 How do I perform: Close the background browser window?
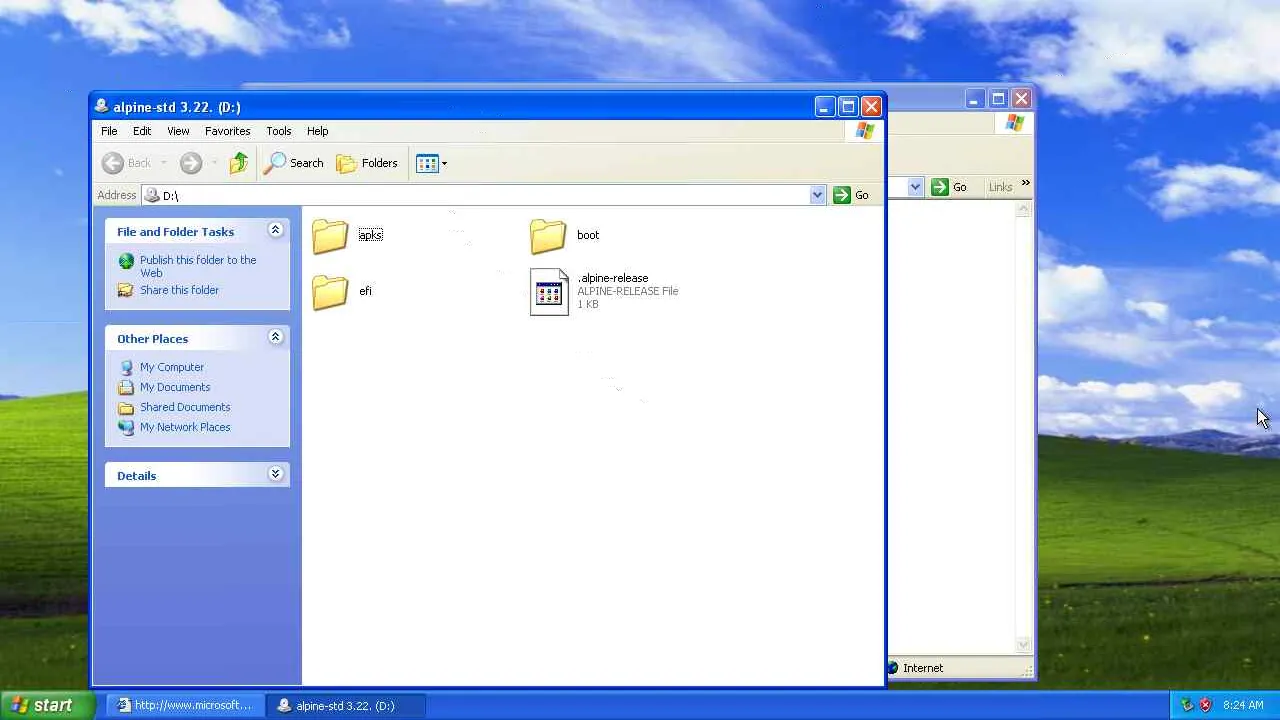(1021, 99)
